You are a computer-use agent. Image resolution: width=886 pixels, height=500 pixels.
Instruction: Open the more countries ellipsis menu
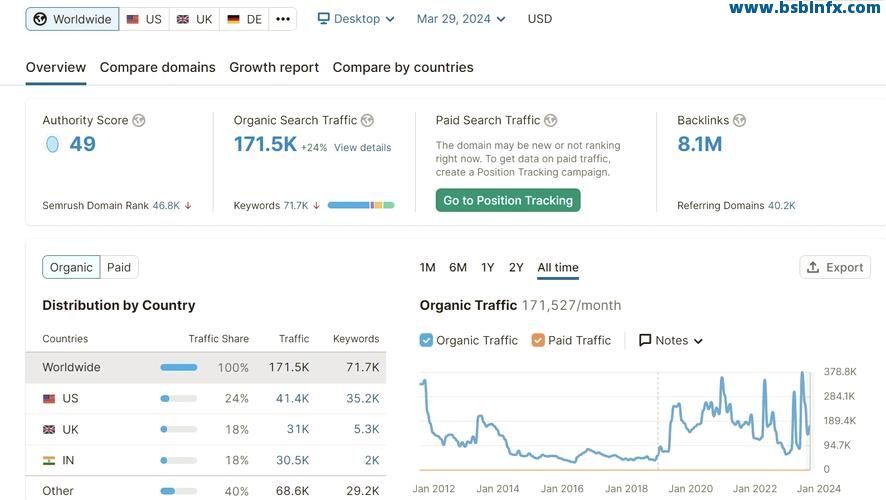tap(283, 19)
